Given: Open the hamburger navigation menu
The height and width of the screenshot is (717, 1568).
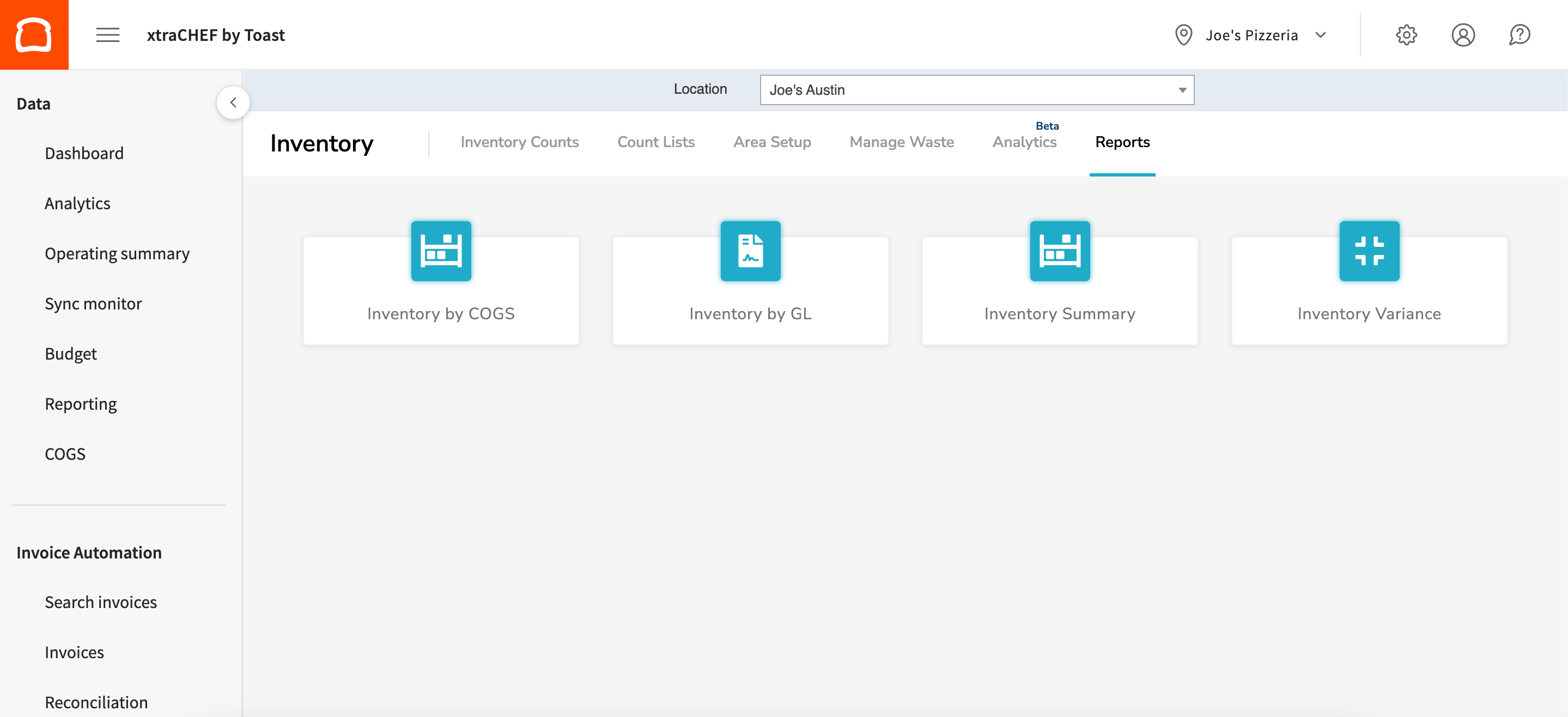Looking at the screenshot, I should click(x=107, y=35).
